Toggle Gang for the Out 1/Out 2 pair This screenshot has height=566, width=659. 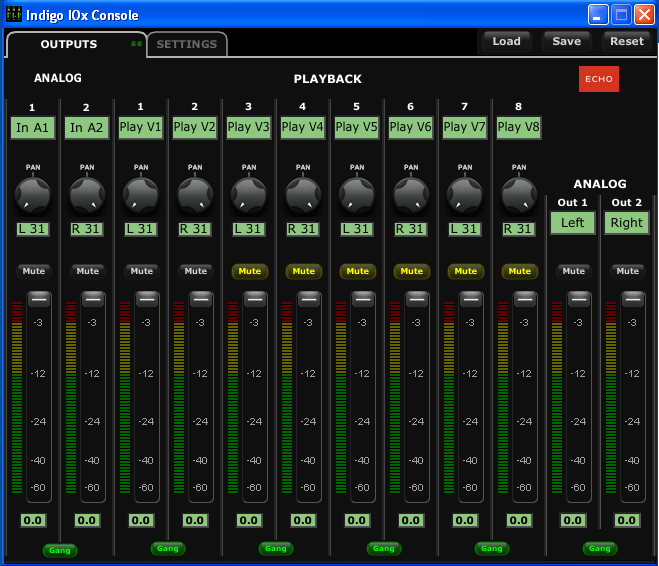pyautogui.click(x=600, y=548)
